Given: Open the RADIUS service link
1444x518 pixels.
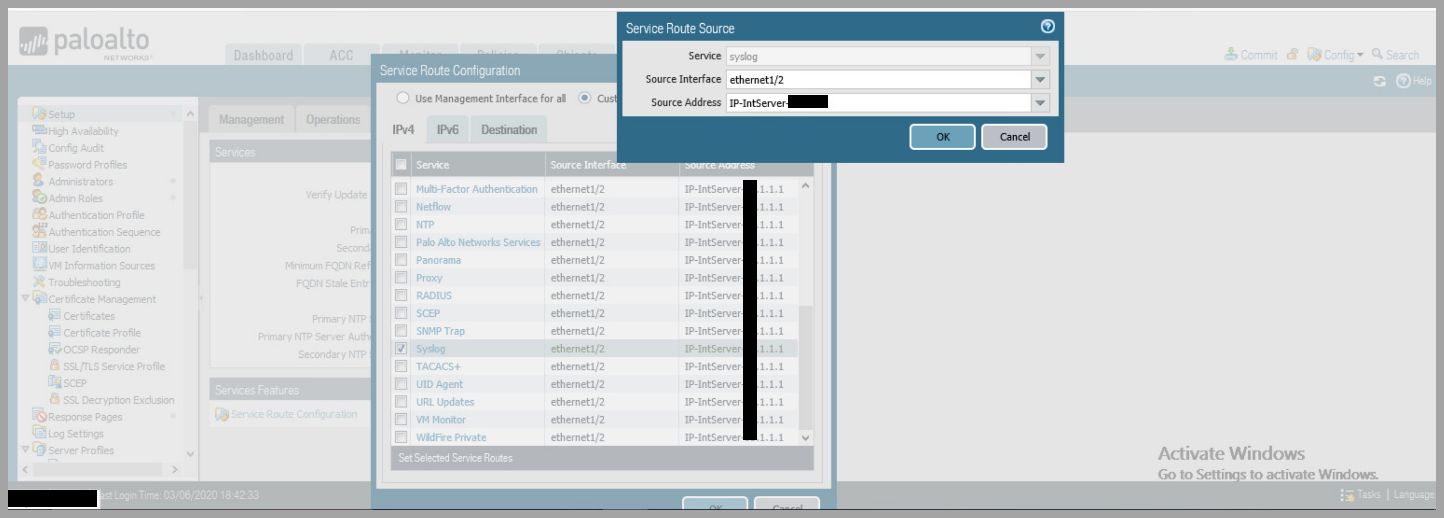Looking at the screenshot, I should click(434, 296).
